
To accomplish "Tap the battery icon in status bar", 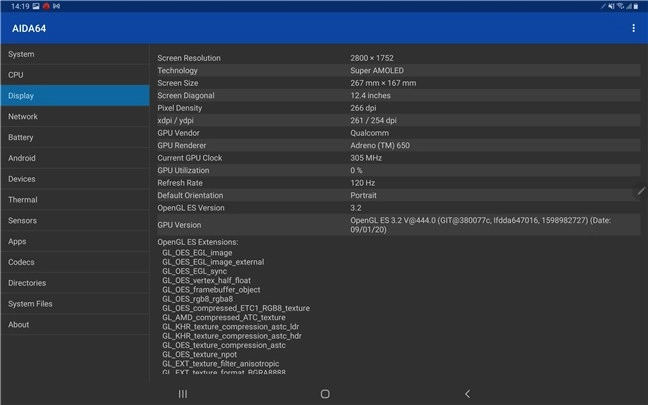I will [636, 6].
